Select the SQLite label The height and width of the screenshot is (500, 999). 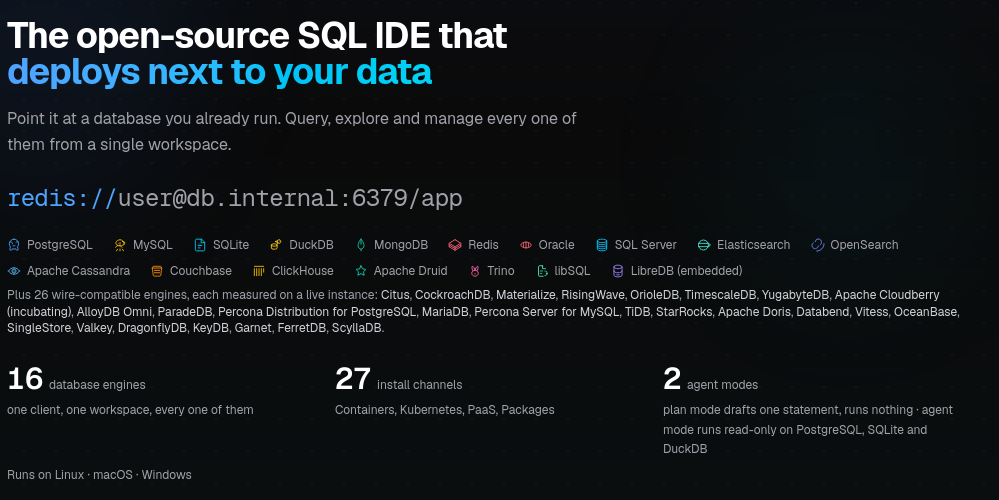point(231,245)
